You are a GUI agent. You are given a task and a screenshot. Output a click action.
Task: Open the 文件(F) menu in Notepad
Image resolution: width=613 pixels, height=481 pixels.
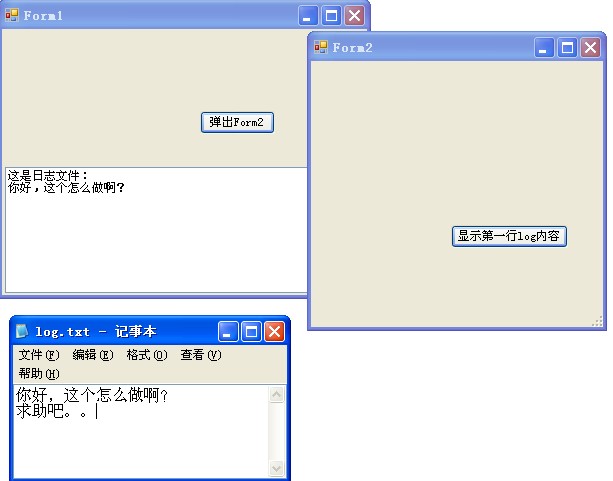click(x=39, y=355)
